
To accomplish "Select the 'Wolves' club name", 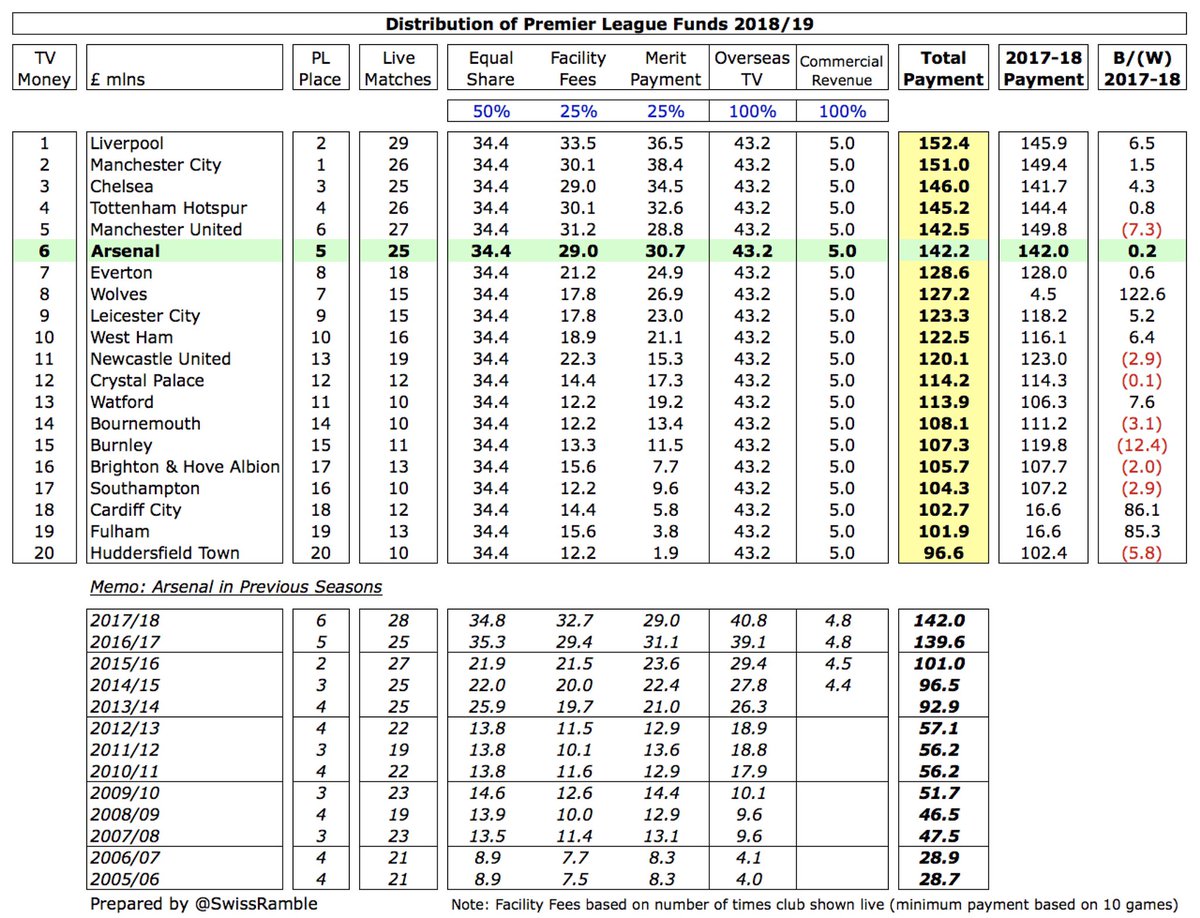I will 118,294.
